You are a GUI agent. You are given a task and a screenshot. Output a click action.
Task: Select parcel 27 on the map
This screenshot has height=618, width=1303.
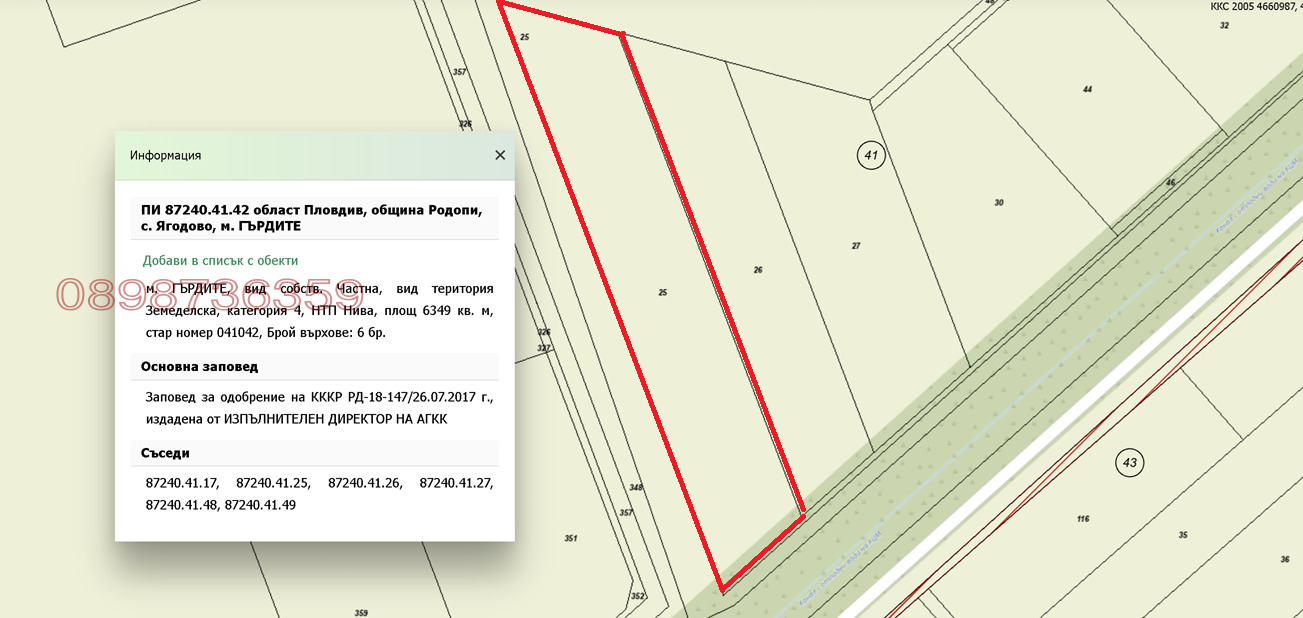tap(855, 245)
